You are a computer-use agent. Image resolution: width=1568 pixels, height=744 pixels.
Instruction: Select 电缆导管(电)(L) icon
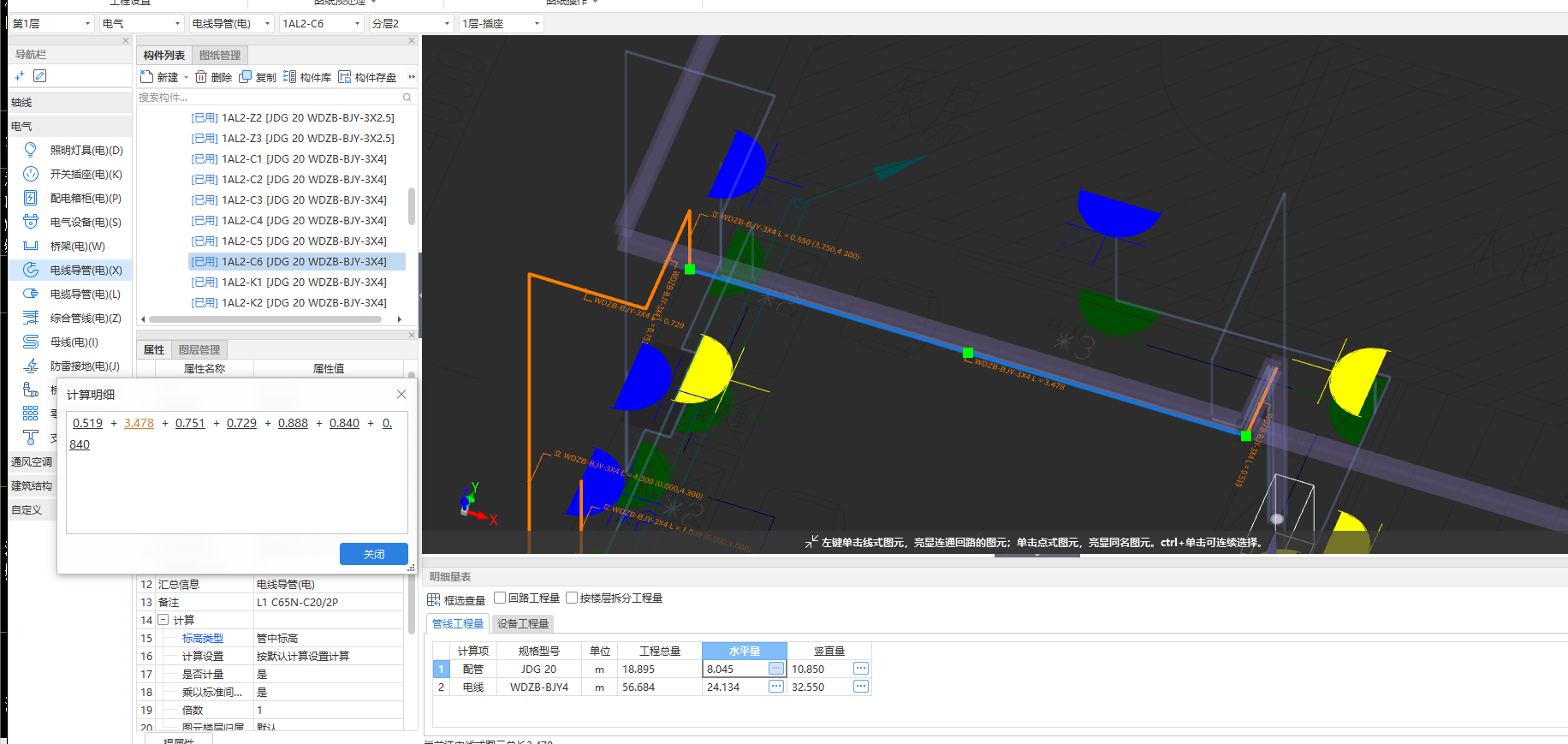[31, 294]
